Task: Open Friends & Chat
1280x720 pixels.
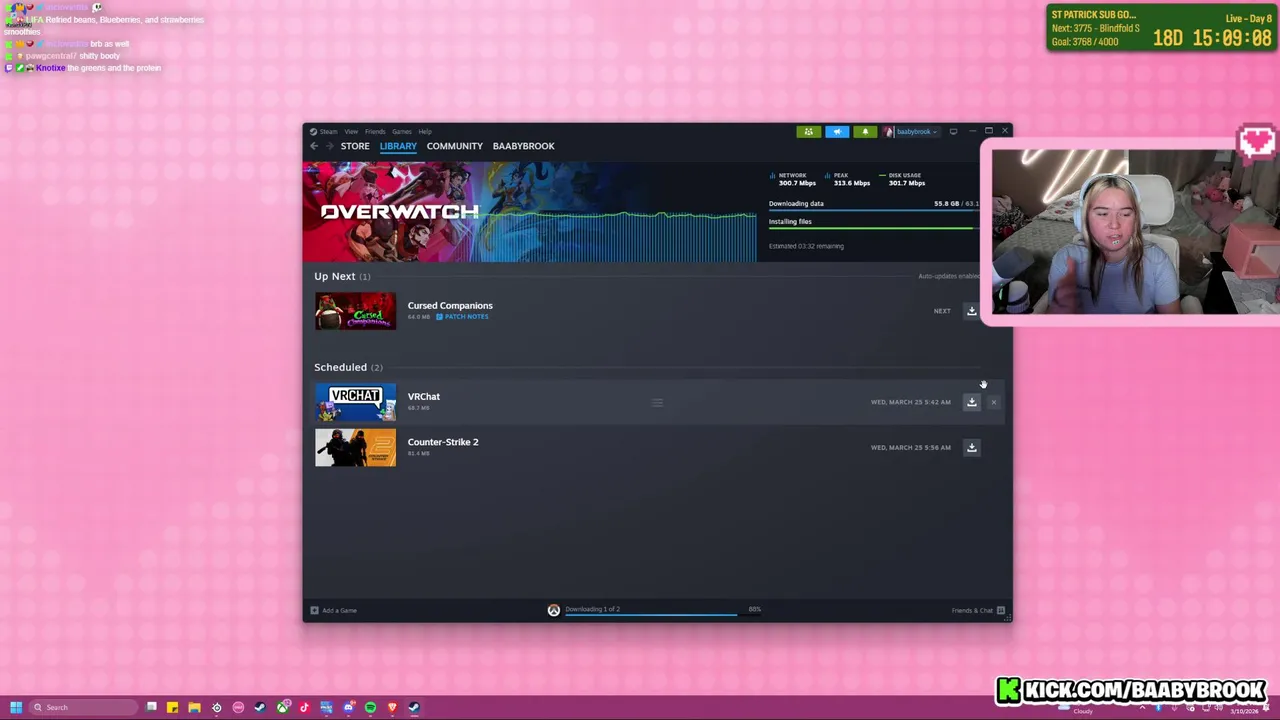Action: pos(978,610)
